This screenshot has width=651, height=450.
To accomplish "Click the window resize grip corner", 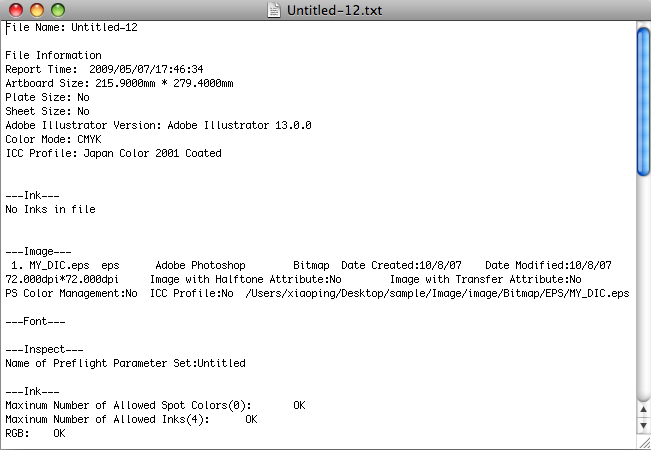I will coord(643,442).
